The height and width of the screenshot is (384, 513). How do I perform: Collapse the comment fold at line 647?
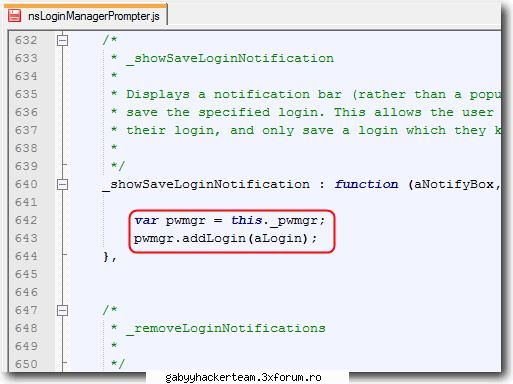click(62, 310)
